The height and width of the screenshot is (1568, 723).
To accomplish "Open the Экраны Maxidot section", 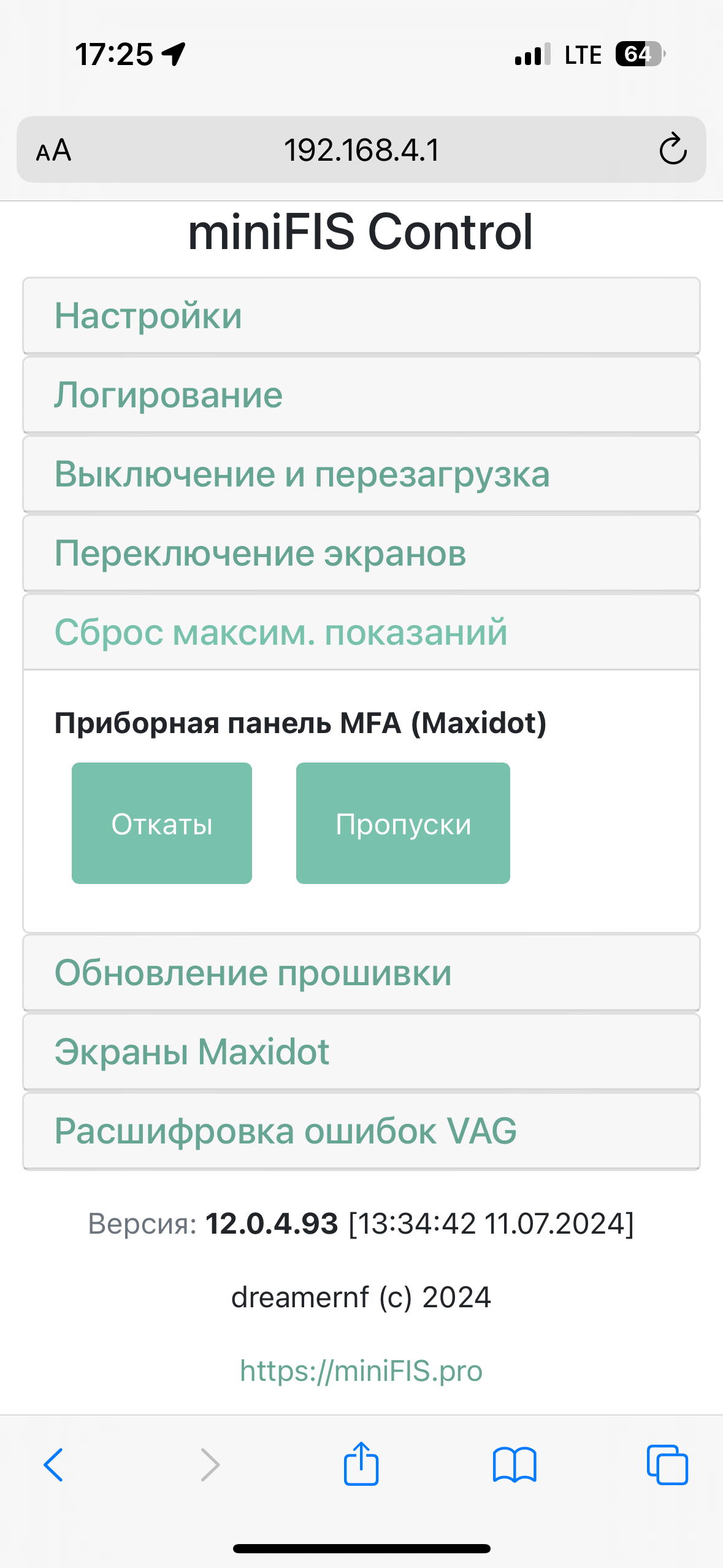I will pos(361,1052).
